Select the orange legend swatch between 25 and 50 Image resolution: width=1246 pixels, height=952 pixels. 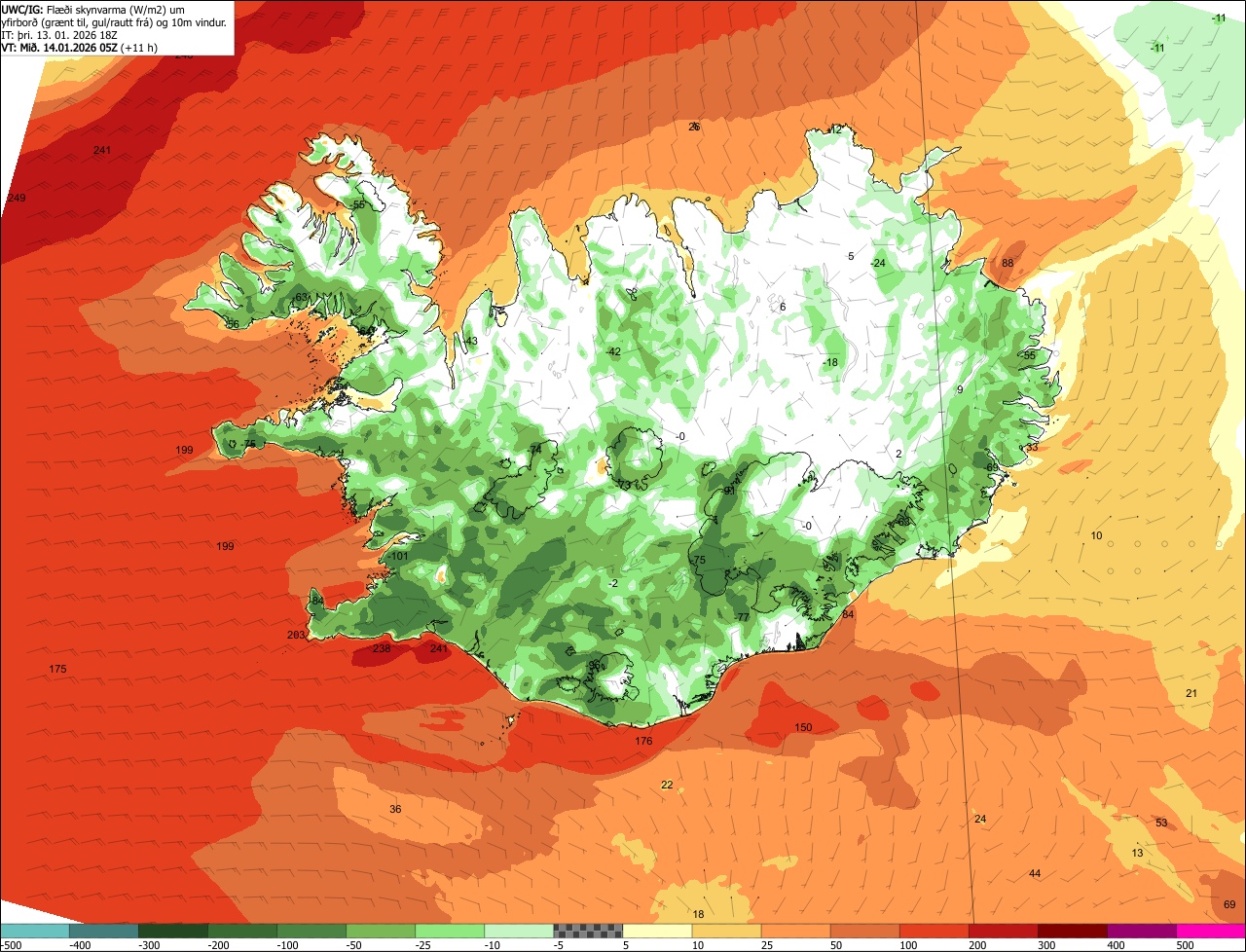pos(795,931)
